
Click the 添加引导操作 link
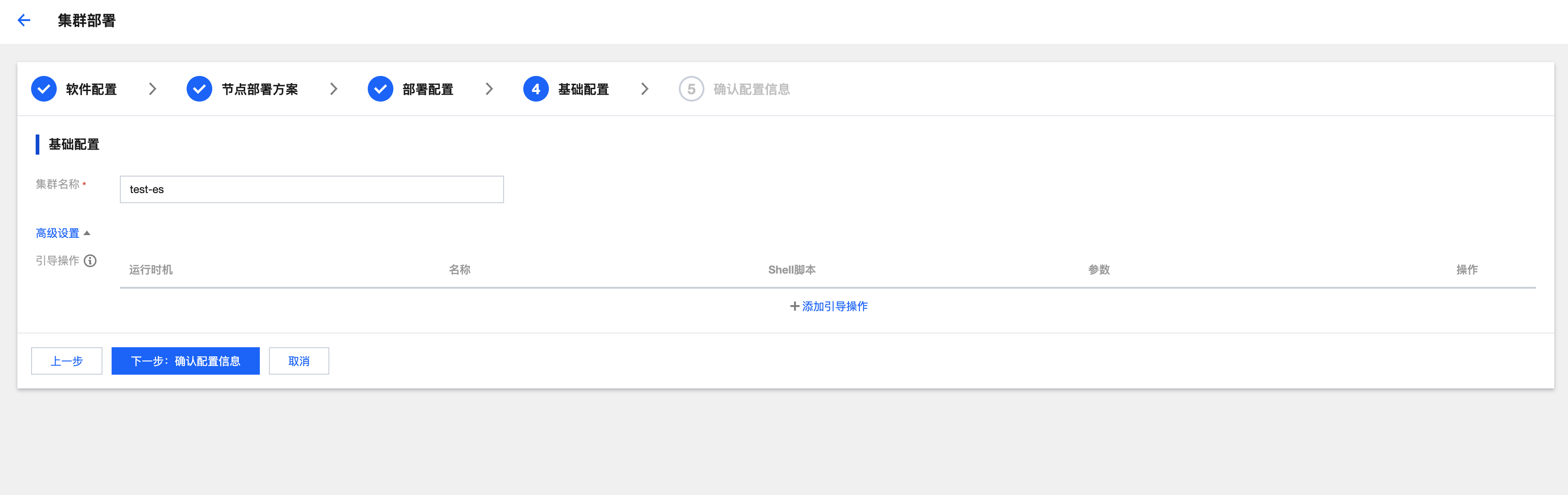point(834,306)
